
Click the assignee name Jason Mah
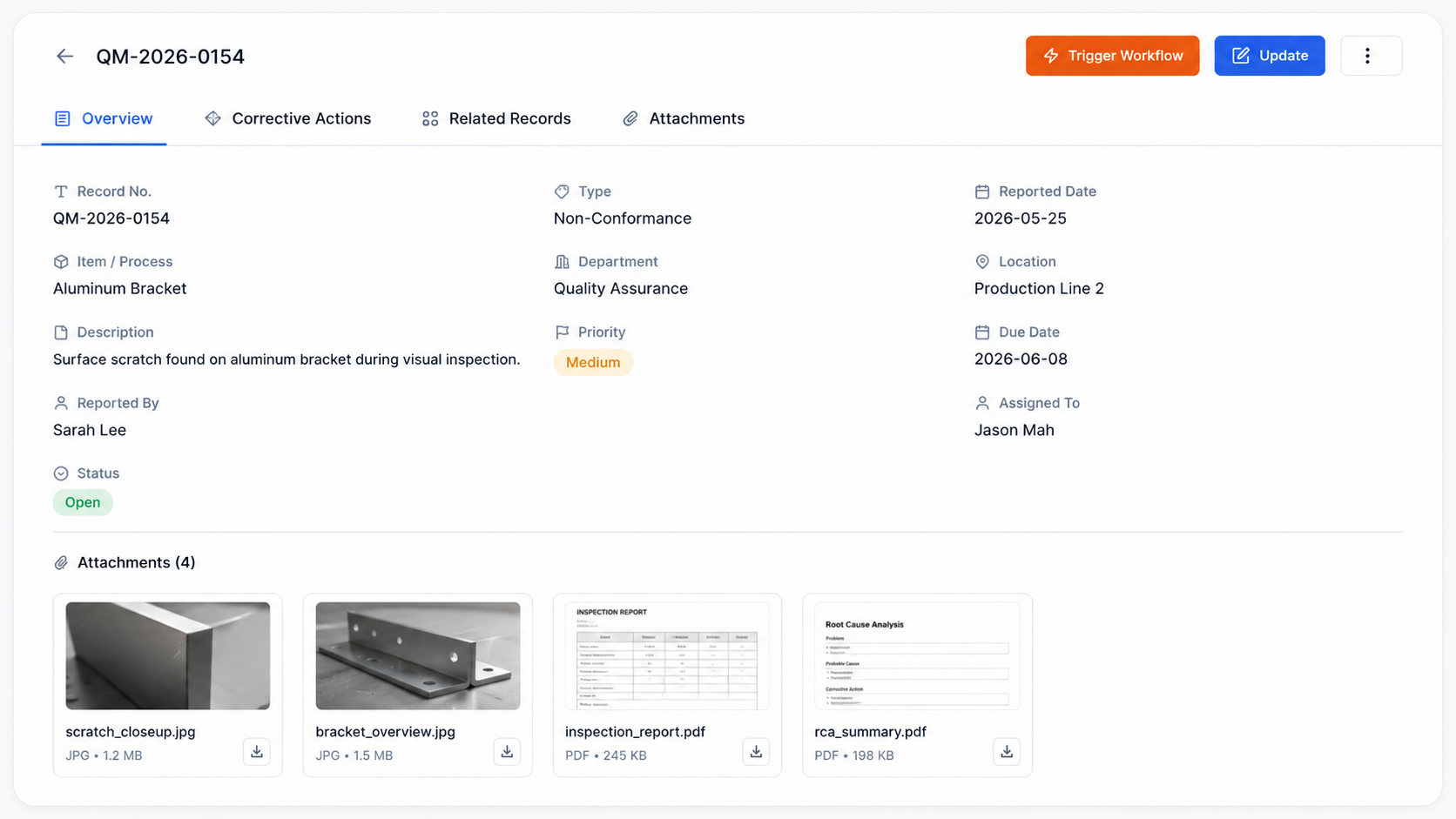click(x=1014, y=430)
